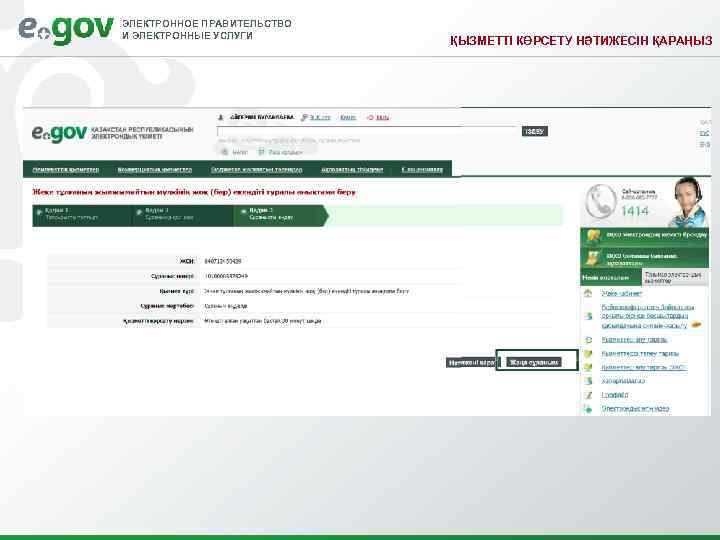This screenshot has width=720, height=540.
Task: Click the key icon in the top user bar
Action: coord(304,118)
